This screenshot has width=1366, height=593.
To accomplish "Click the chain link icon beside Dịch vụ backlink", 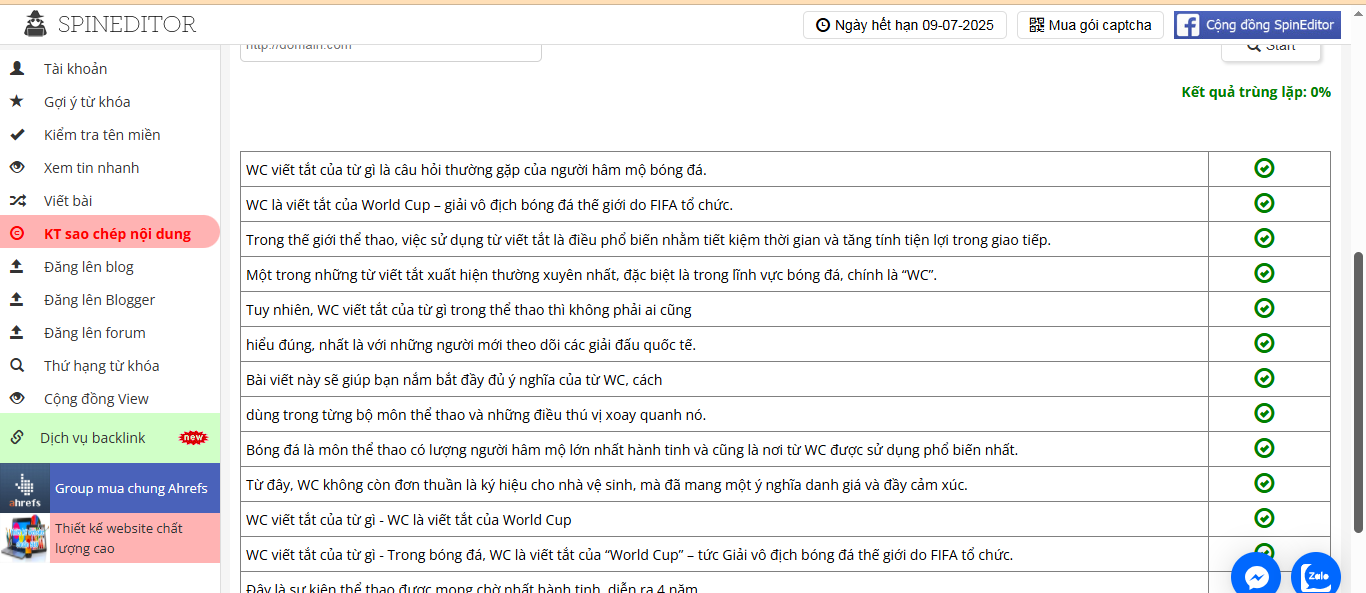I will pyautogui.click(x=17, y=438).
